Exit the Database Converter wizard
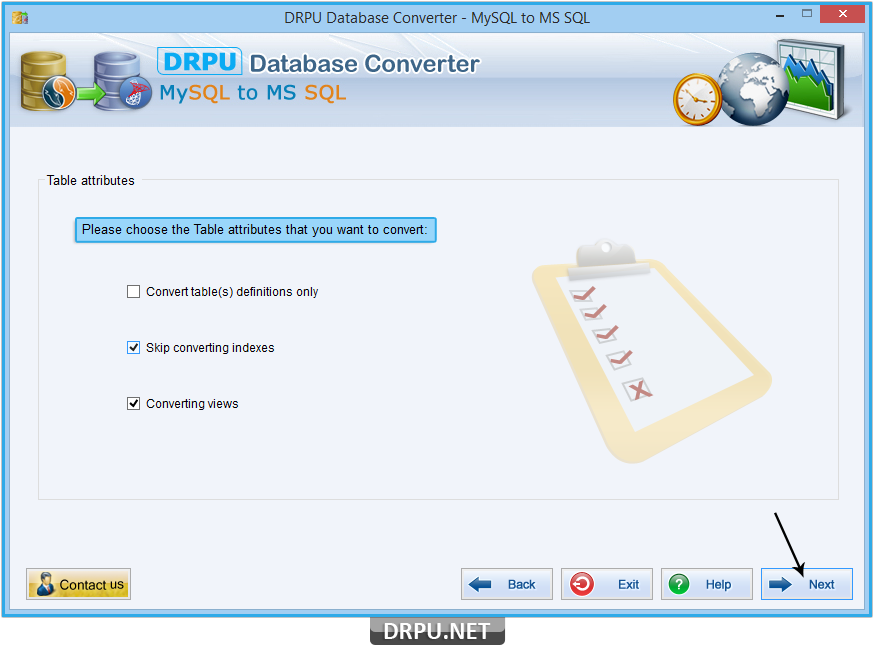The height and width of the screenshot is (645, 875). pos(607,584)
